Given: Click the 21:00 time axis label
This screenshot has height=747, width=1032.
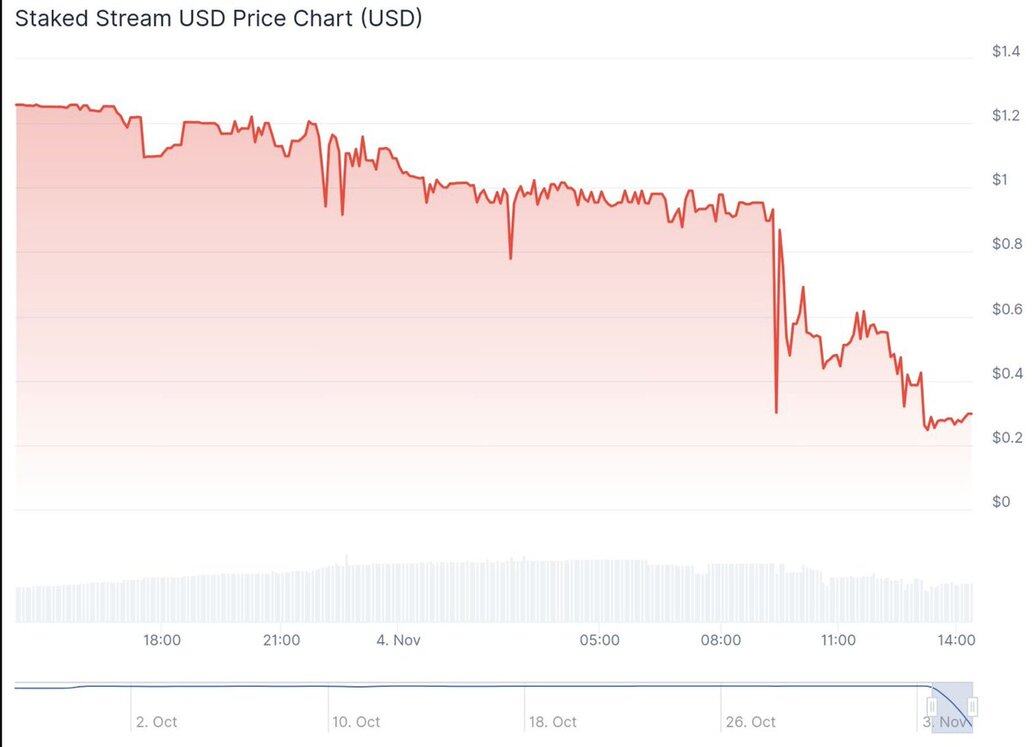Looking at the screenshot, I should 281,640.
